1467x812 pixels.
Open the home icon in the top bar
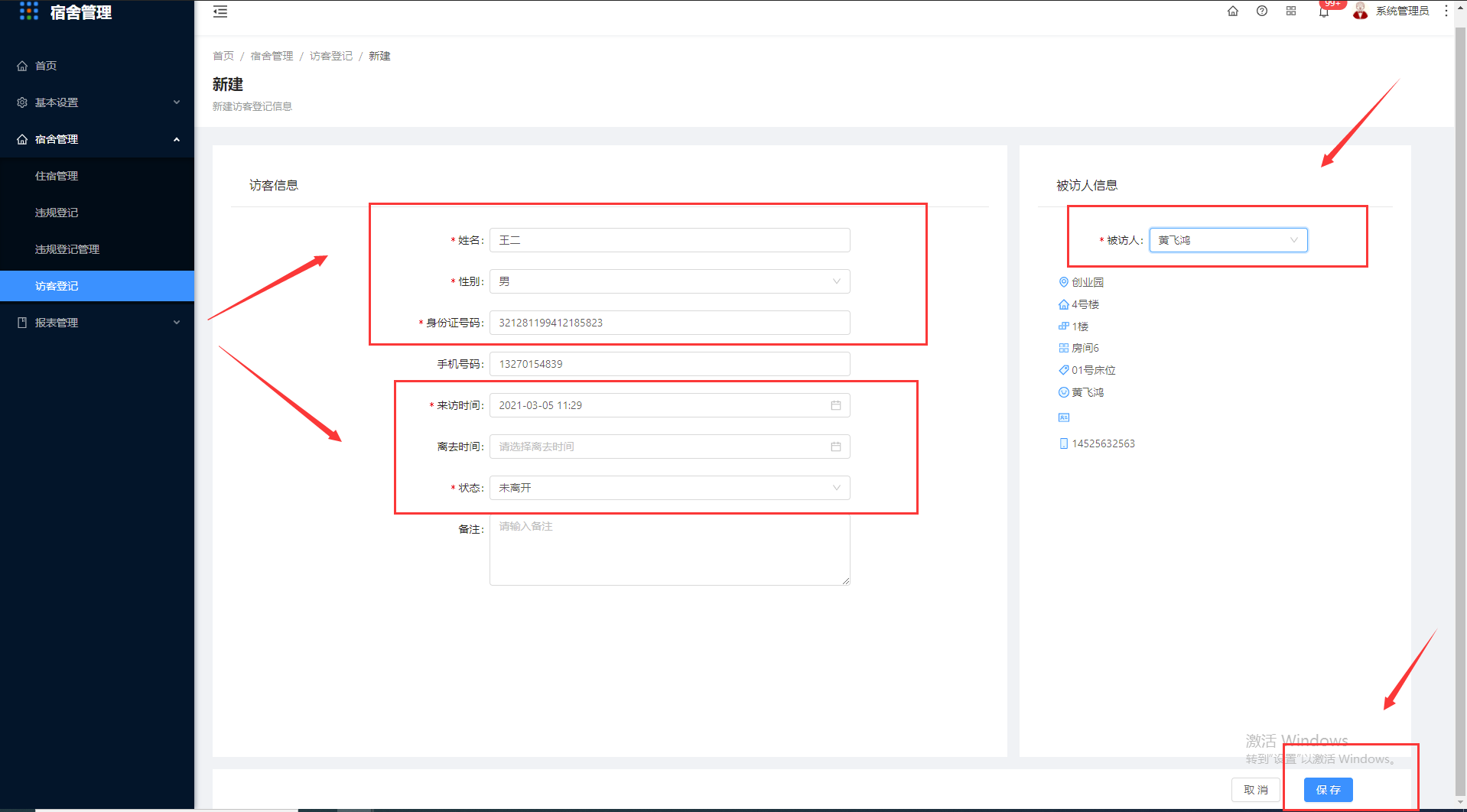tap(1233, 11)
